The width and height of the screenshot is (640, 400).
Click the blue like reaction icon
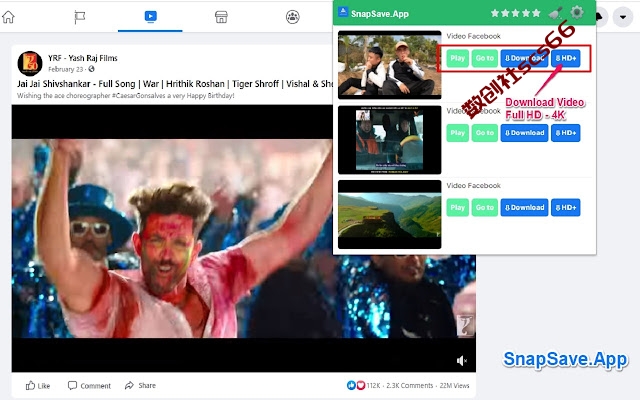pos(351,385)
